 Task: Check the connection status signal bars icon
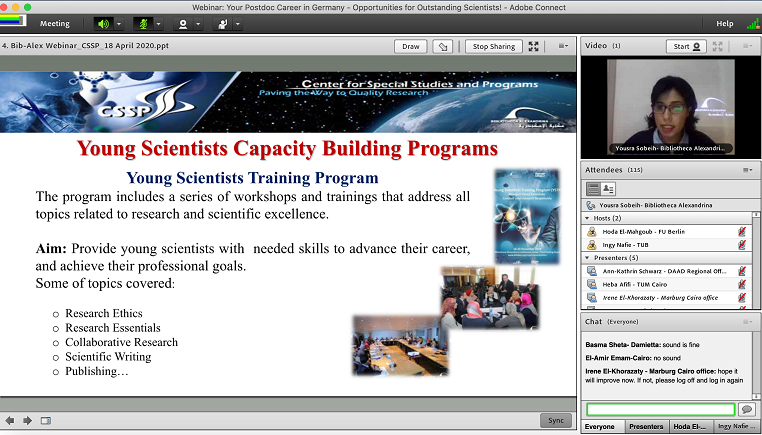click(753, 23)
